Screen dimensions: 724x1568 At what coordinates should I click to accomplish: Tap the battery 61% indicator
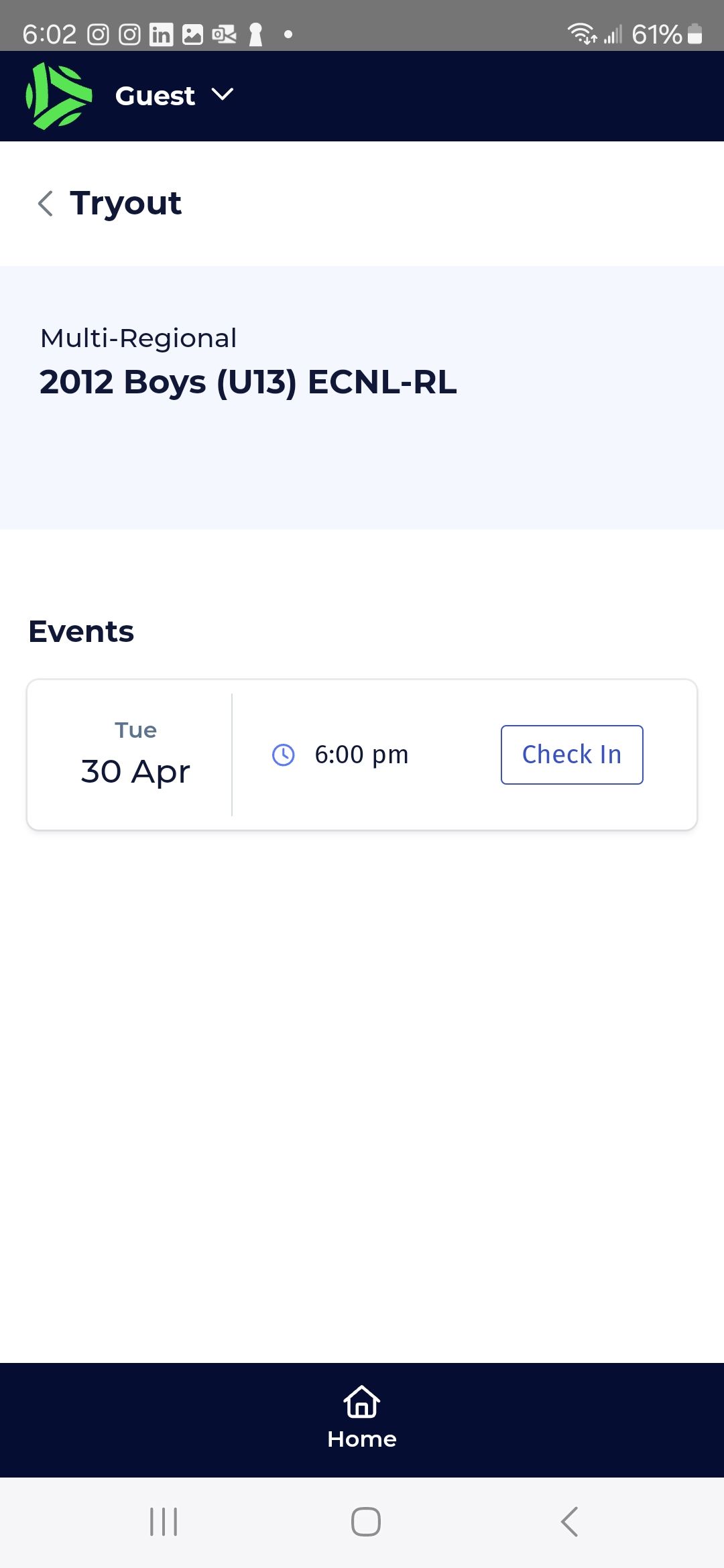click(x=667, y=34)
